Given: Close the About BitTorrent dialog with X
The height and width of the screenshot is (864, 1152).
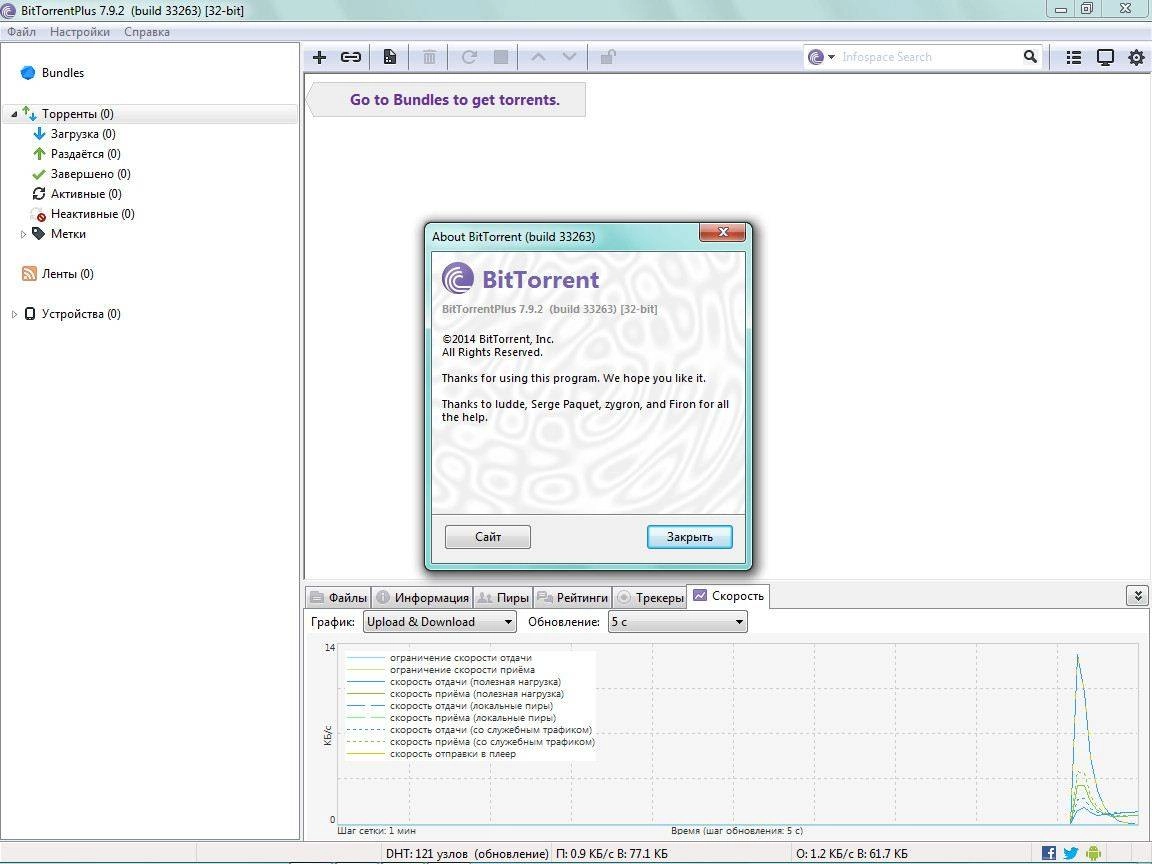Looking at the screenshot, I should point(722,232).
